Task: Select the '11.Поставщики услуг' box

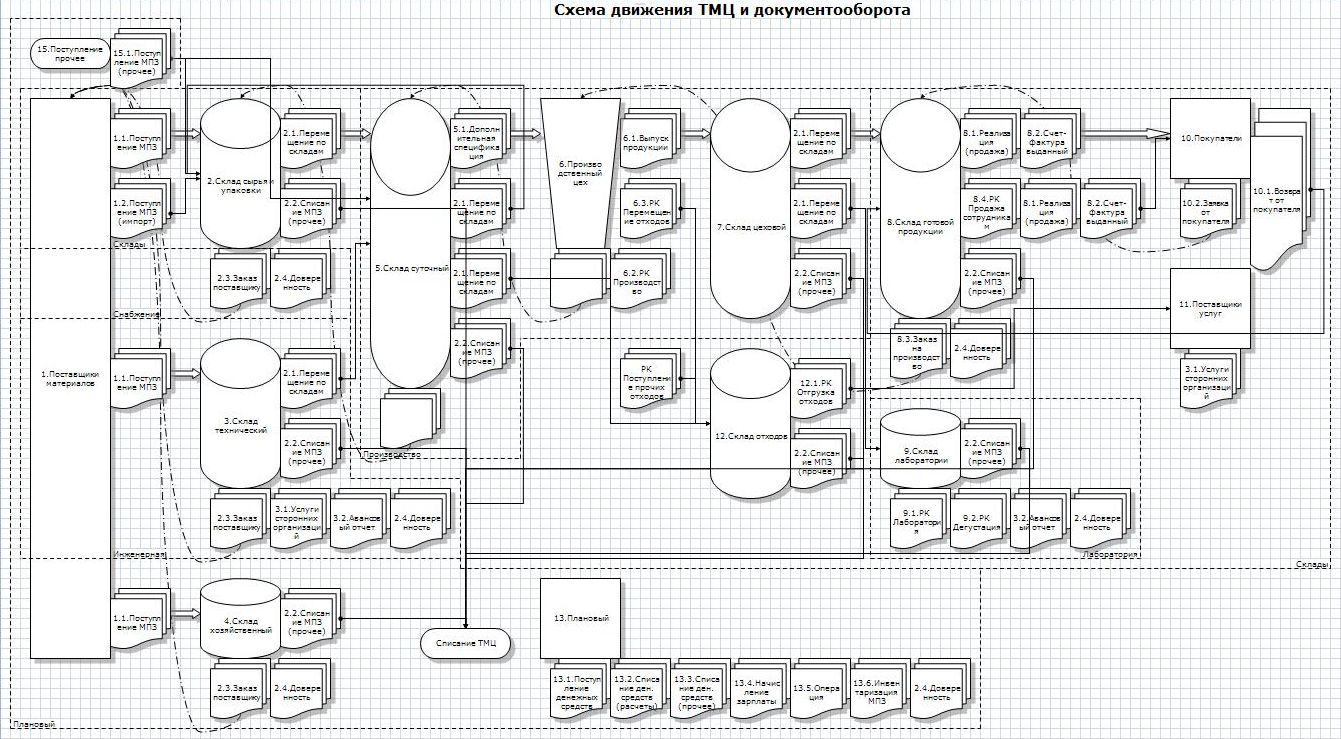Action: [x=1210, y=308]
